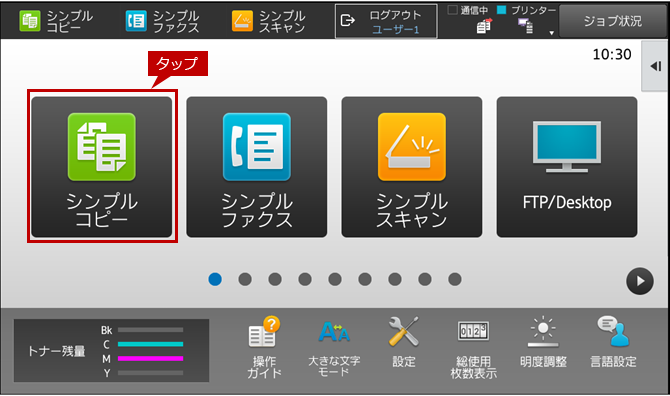This screenshot has height=396, width=670.
Task: Tap シンプルファクス shortcut in top bar
Action: pos(162,21)
